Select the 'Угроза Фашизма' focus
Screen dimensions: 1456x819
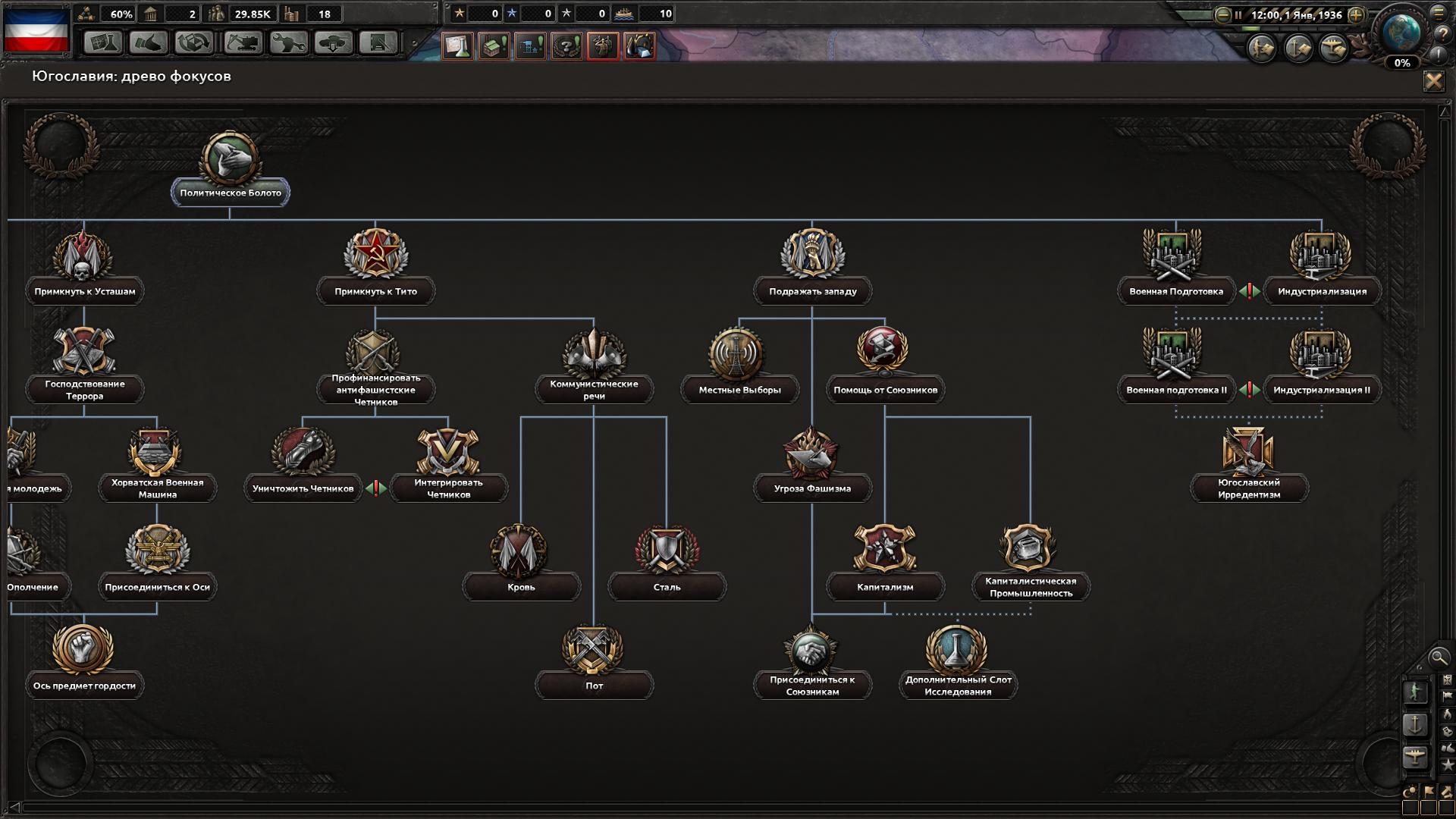pos(812,463)
